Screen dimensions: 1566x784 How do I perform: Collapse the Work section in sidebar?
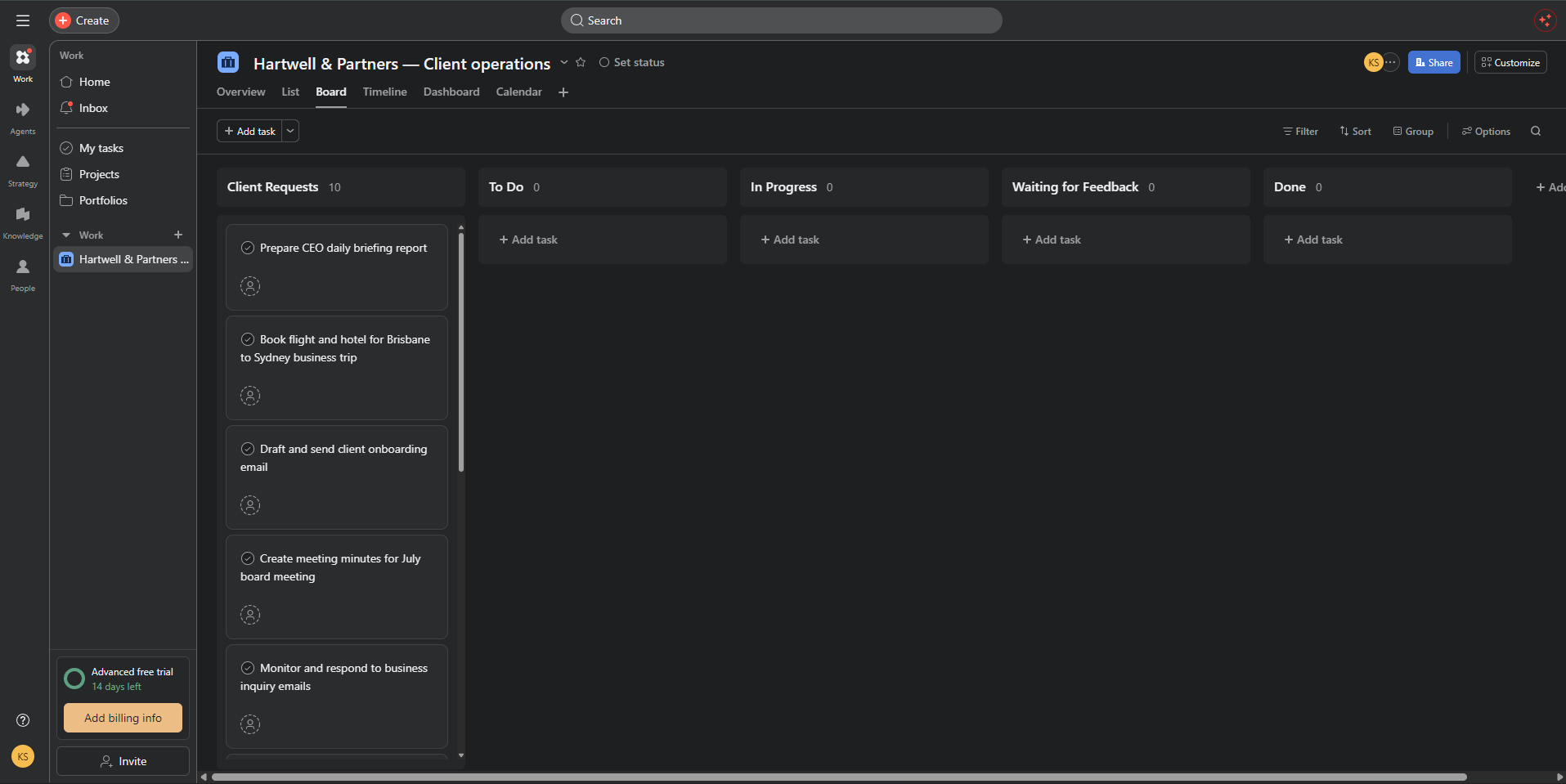click(66, 235)
